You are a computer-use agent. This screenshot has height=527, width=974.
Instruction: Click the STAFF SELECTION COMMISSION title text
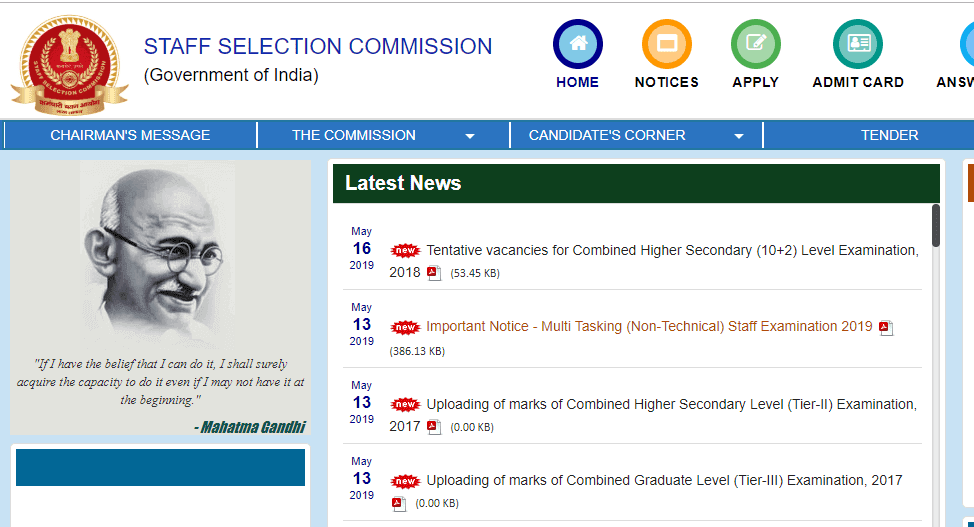tap(318, 47)
